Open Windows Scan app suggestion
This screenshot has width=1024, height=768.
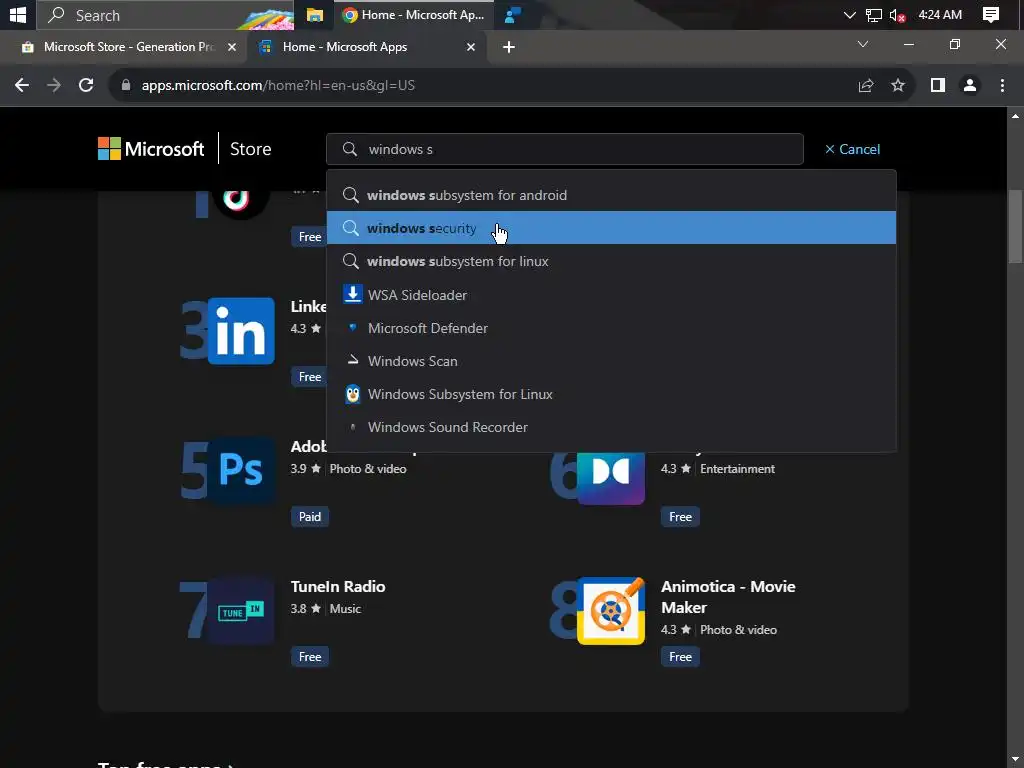click(x=611, y=360)
